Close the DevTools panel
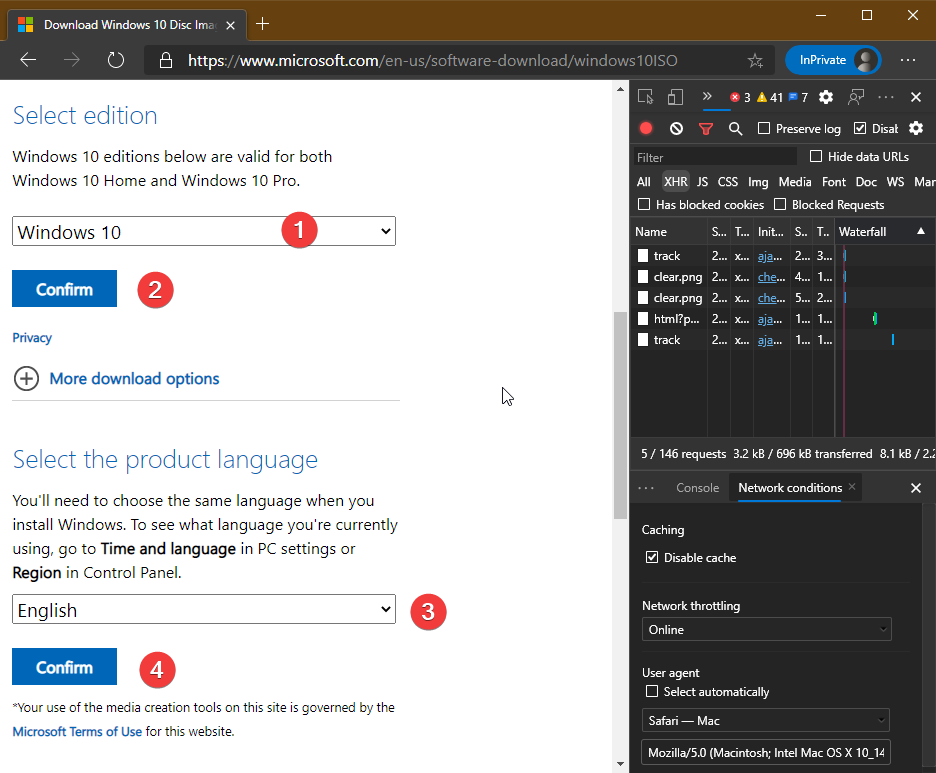 coord(916,97)
